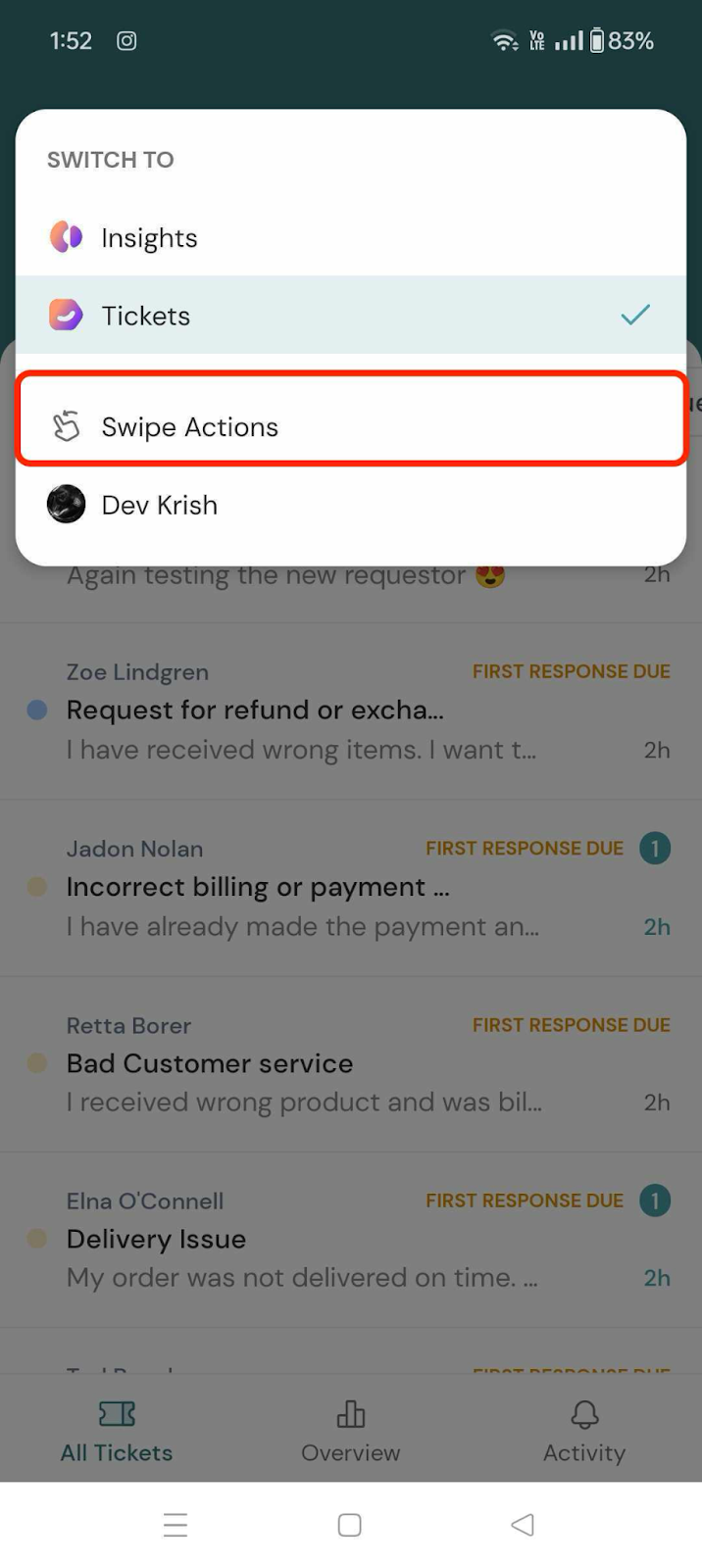
Task: Tap the Activity bell icon
Action: [584, 1413]
